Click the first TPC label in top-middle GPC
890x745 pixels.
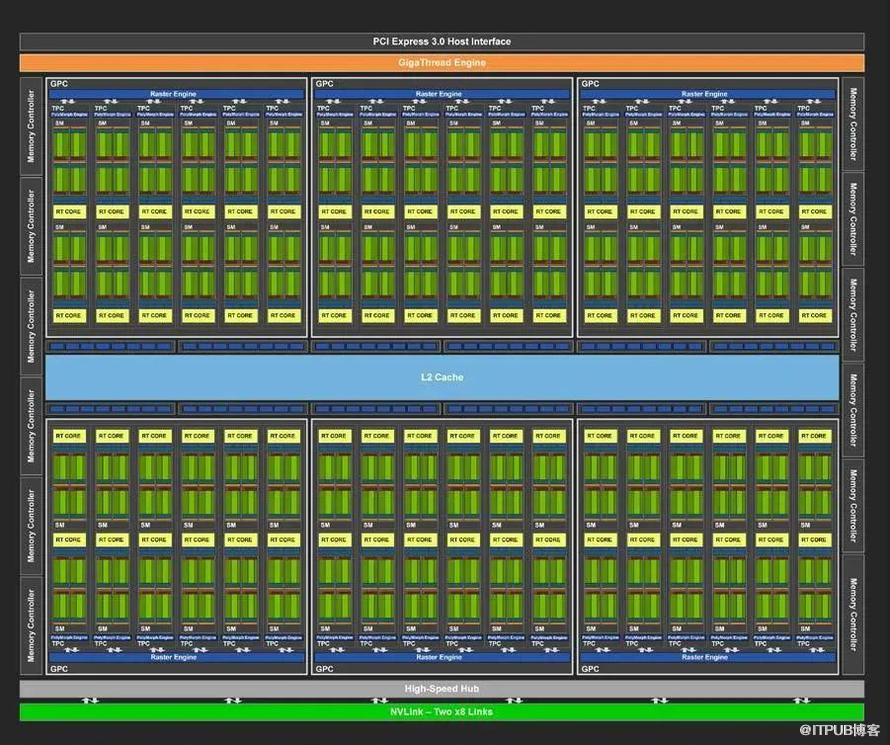324,108
